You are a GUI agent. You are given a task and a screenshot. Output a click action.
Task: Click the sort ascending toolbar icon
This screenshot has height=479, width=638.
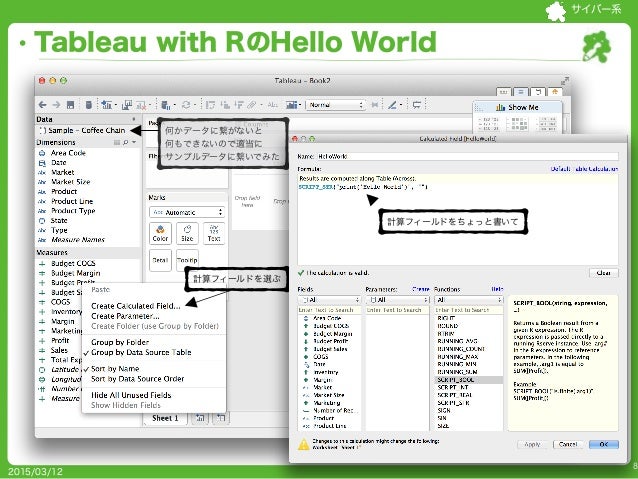click(225, 105)
